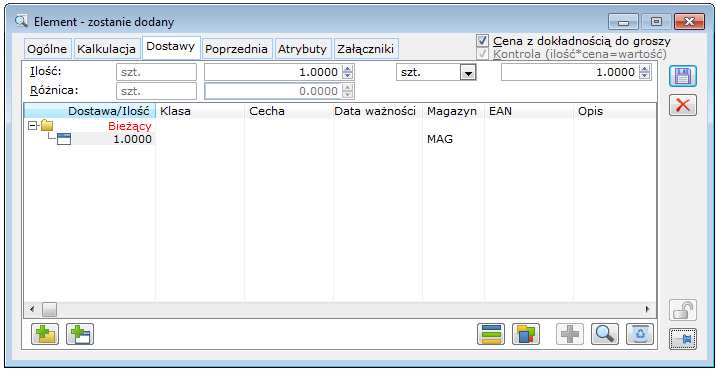Click the Klasa column header
This screenshot has width=717, height=370.
[x=200, y=111]
